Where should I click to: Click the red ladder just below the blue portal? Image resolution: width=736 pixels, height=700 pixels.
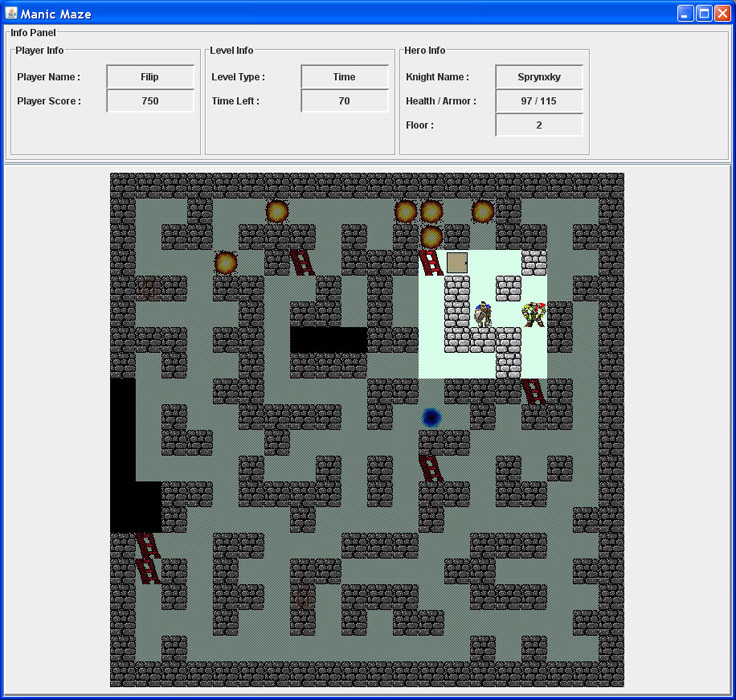point(431,469)
